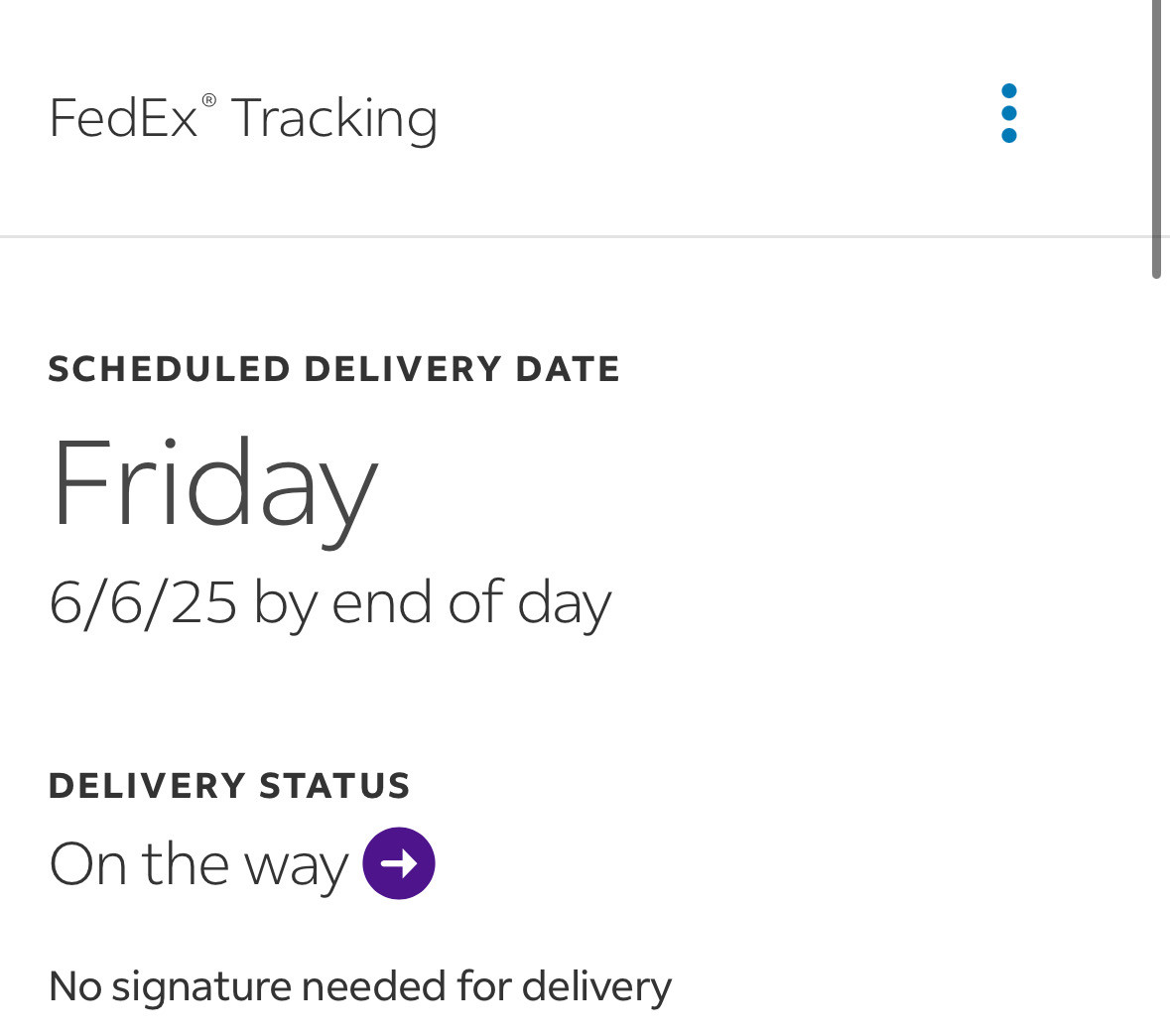Tap the No signature needed for delivery note
The height and width of the screenshot is (1036, 1170).
[x=359, y=986]
